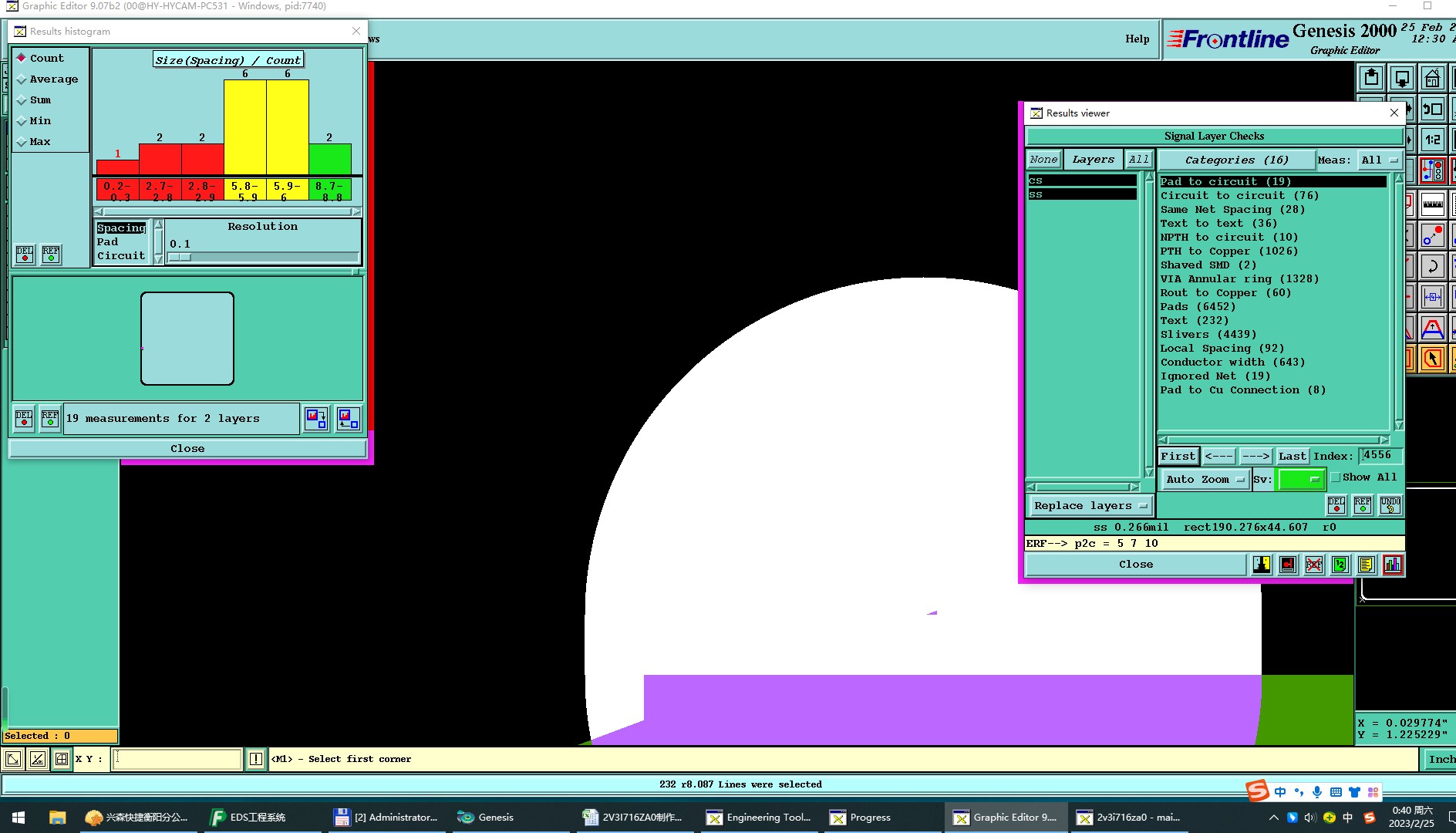Click the 1:2 zoom scale icon
1456x833 pixels.
(1433, 140)
